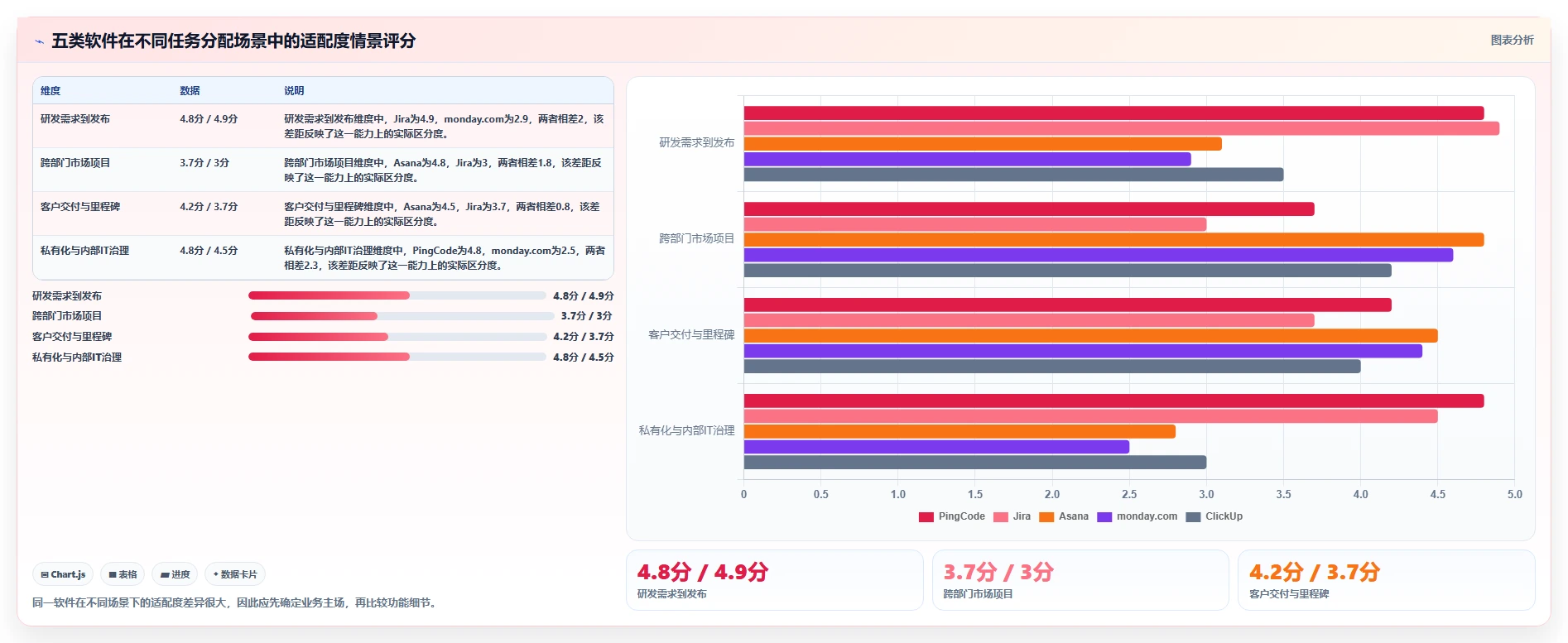Click the 私有化与内部IT治理 progress bar

[397, 357]
